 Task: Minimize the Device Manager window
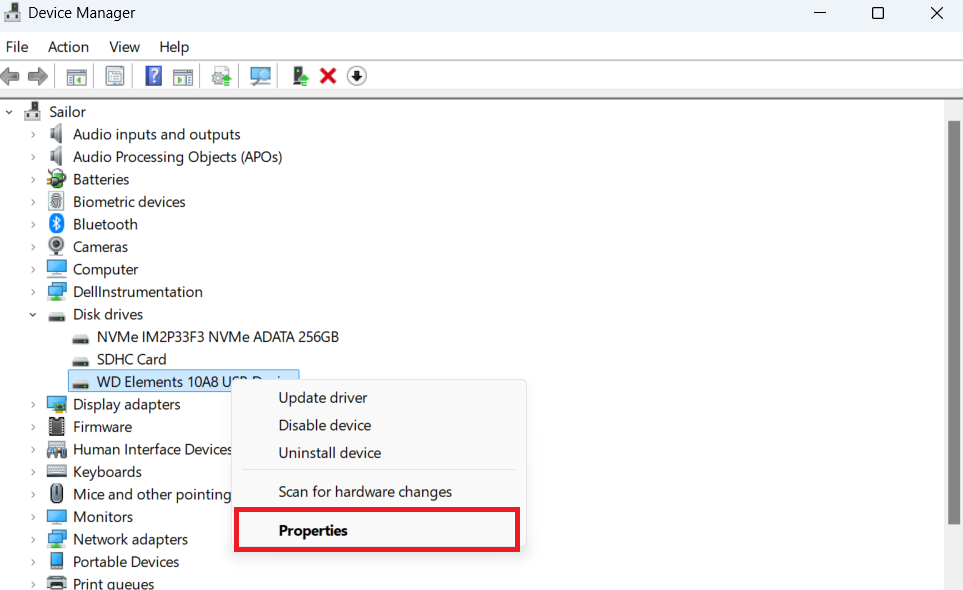tap(820, 13)
